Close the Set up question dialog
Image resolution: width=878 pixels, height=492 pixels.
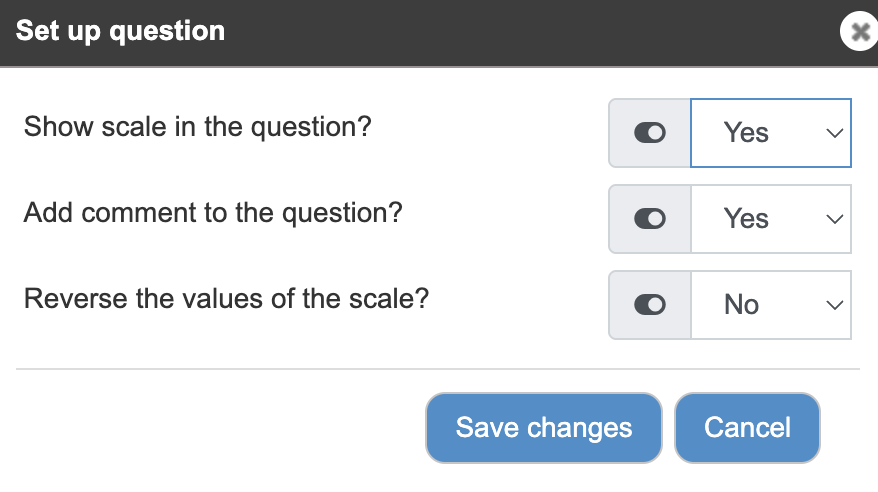(x=860, y=31)
